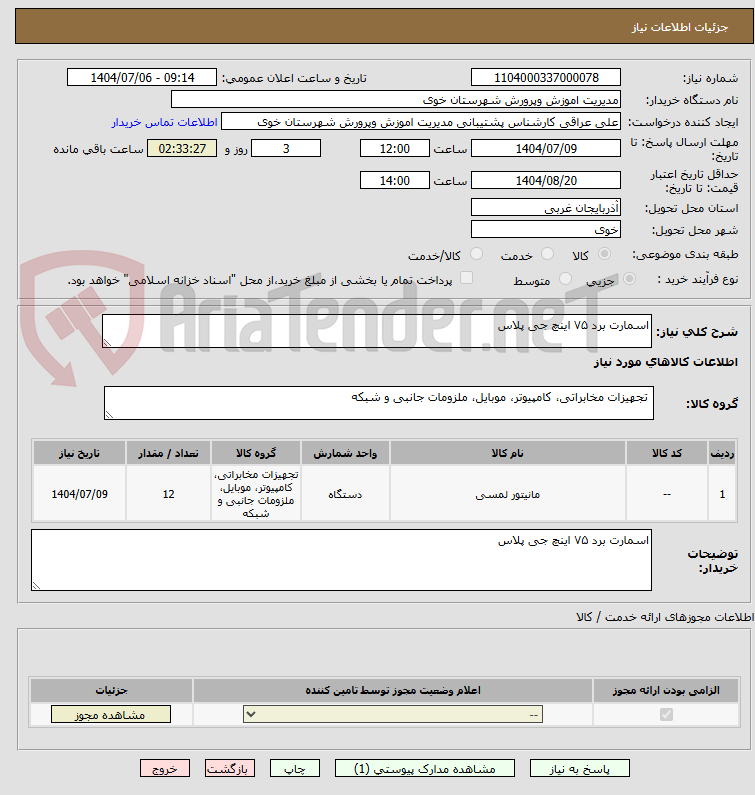Select the 'کالا/خدمت' radio button
The image size is (755, 795).
click(476, 254)
